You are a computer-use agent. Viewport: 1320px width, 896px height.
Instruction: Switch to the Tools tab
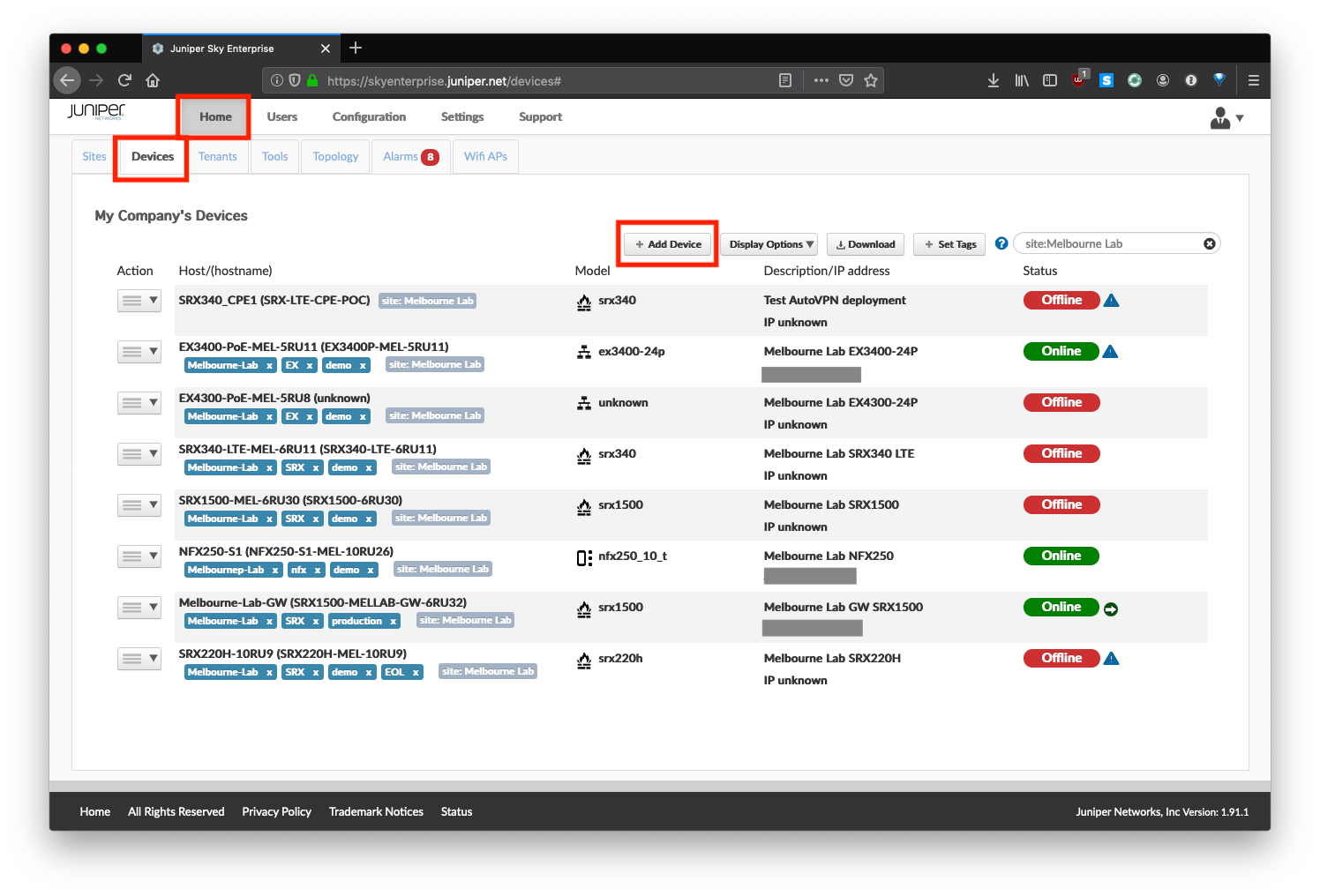pyautogui.click(x=275, y=156)
